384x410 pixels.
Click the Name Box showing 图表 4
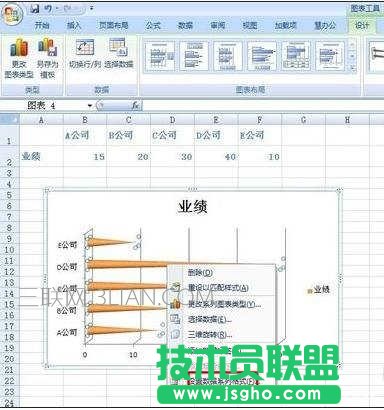[53, 106]
